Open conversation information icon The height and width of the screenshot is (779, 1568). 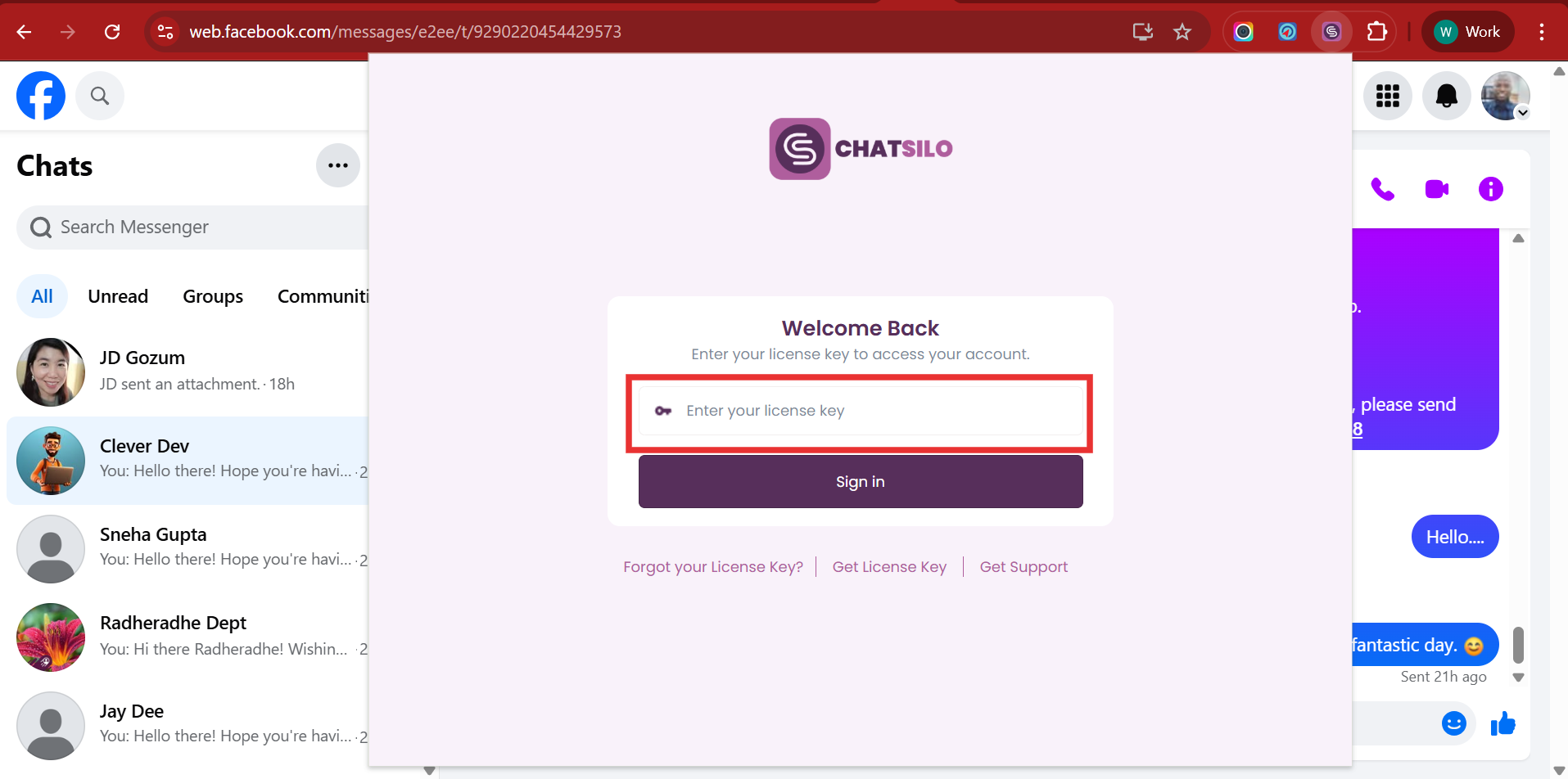[x=1491, y=189]
